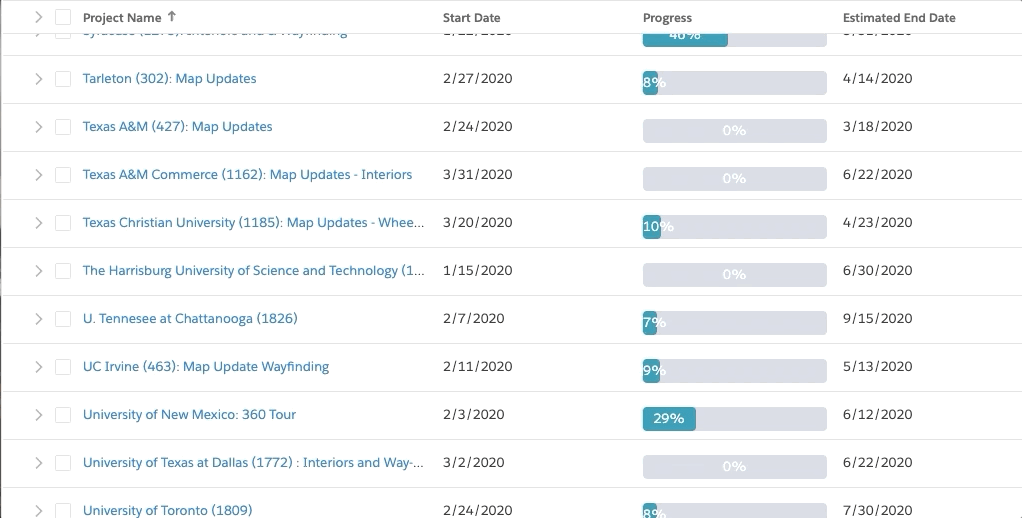
Task: Click Texas Christian University's 10% progress bar
Action: coord(735,227)
